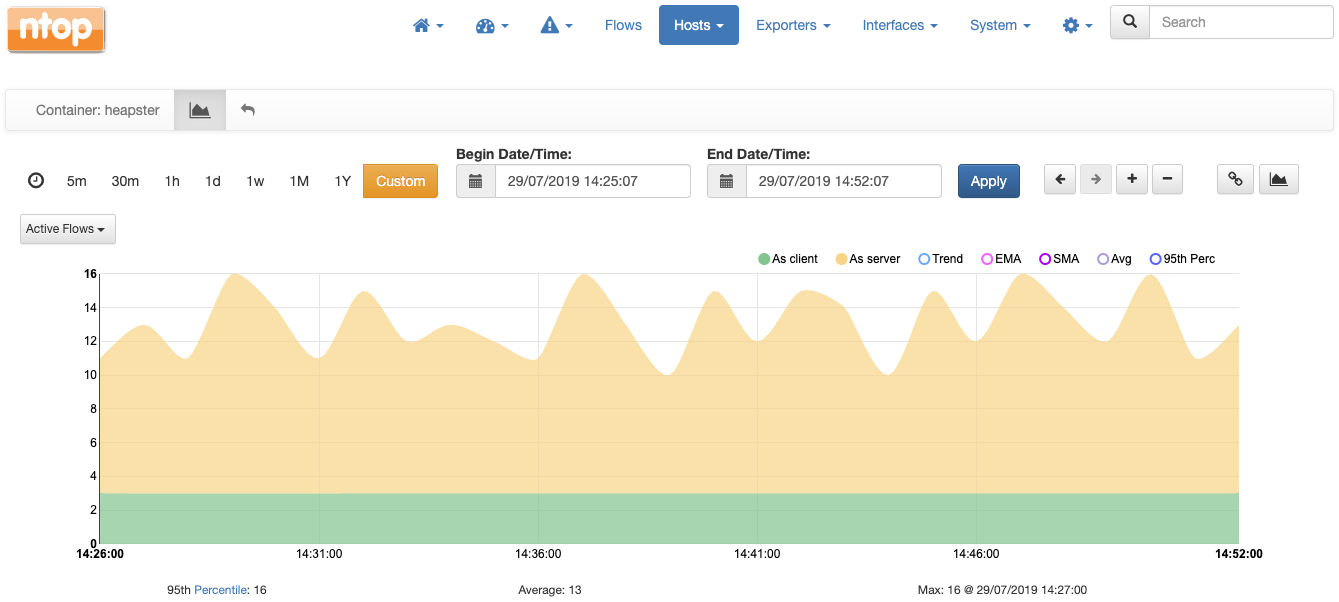Click the Begin Date/Time input field
Image resolution: width=1339 pixels, height=602 pixels.
[593, 181]
